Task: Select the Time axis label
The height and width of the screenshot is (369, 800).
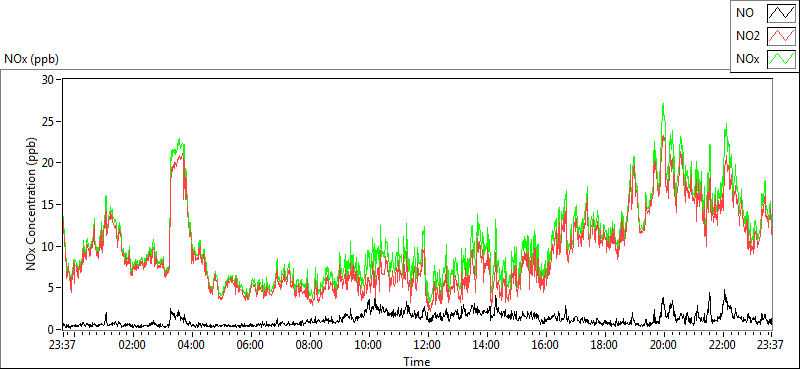Action: point(417,362)
